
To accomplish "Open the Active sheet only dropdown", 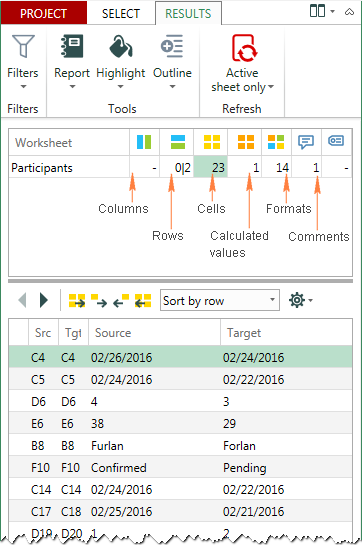I will click(x=271, y=87).
